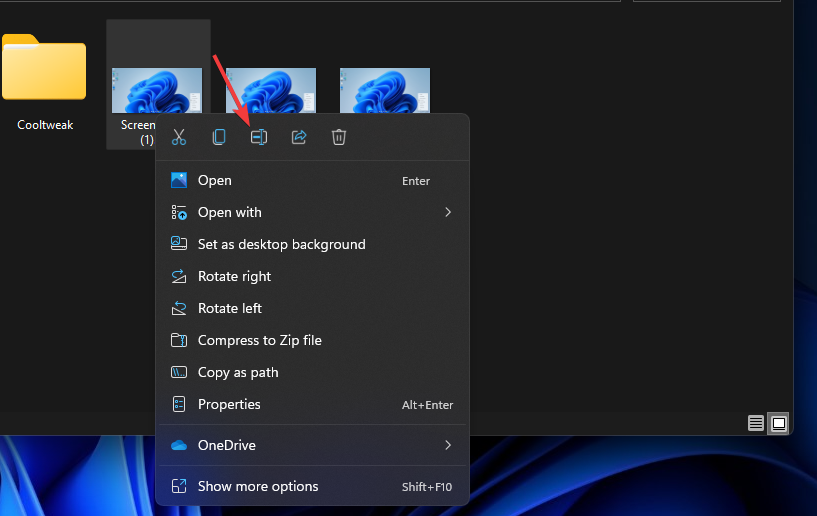Select Rotate right option
Image resolution: width=817 pixels, height=516 pixels.
click(x=234, y=276)
